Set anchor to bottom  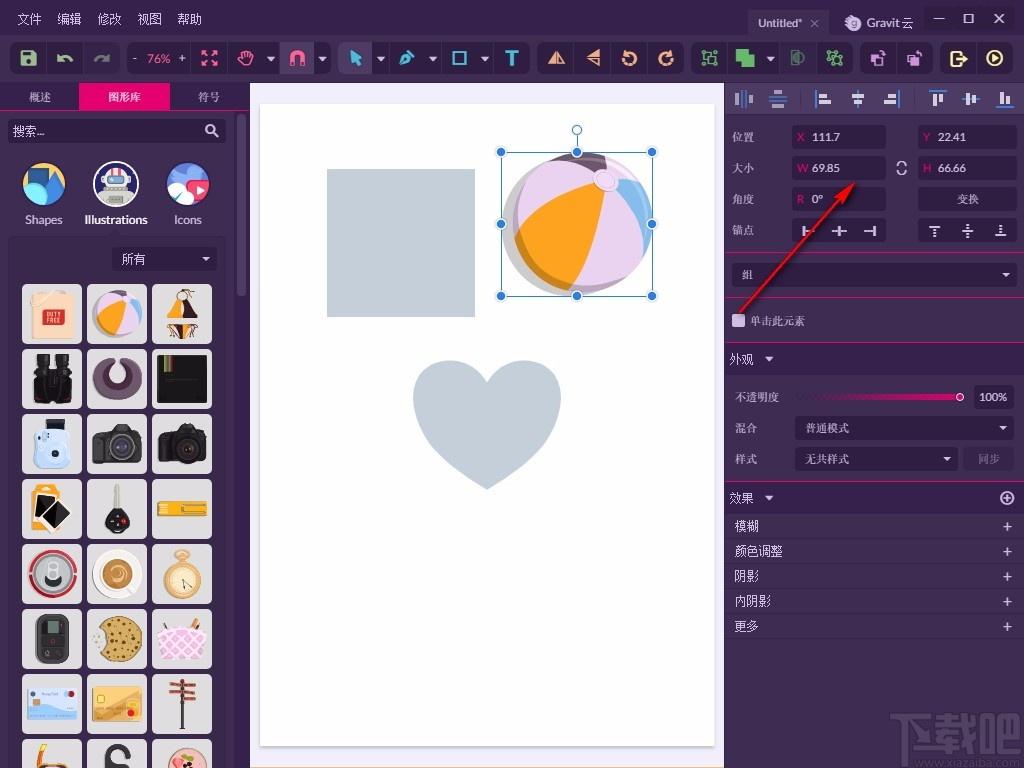pyautogui.click(x=1000, y=231)
